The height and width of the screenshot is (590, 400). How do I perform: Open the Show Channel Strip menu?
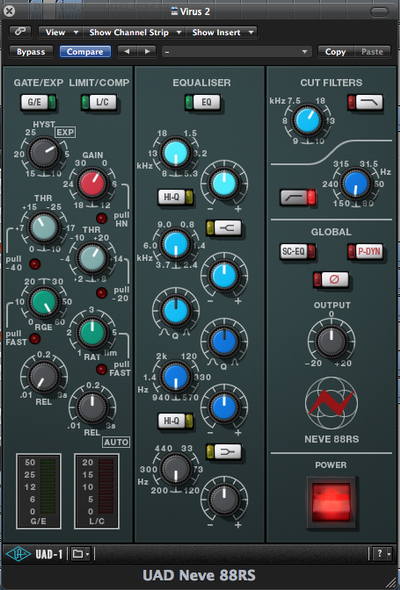134,32
